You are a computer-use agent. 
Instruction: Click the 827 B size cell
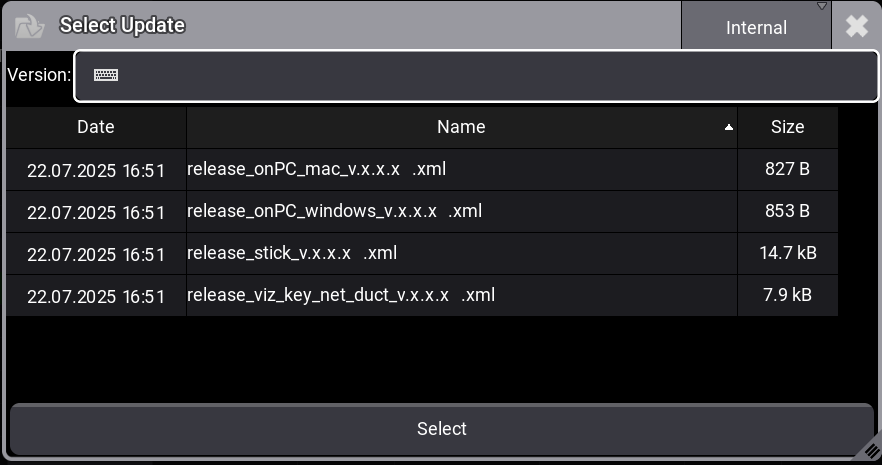[x=787, y=169]
